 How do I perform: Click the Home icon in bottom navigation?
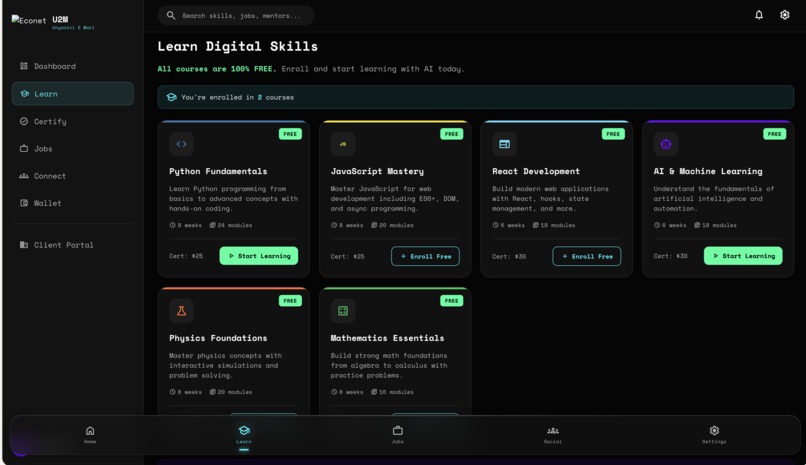(x=90, y=431)
